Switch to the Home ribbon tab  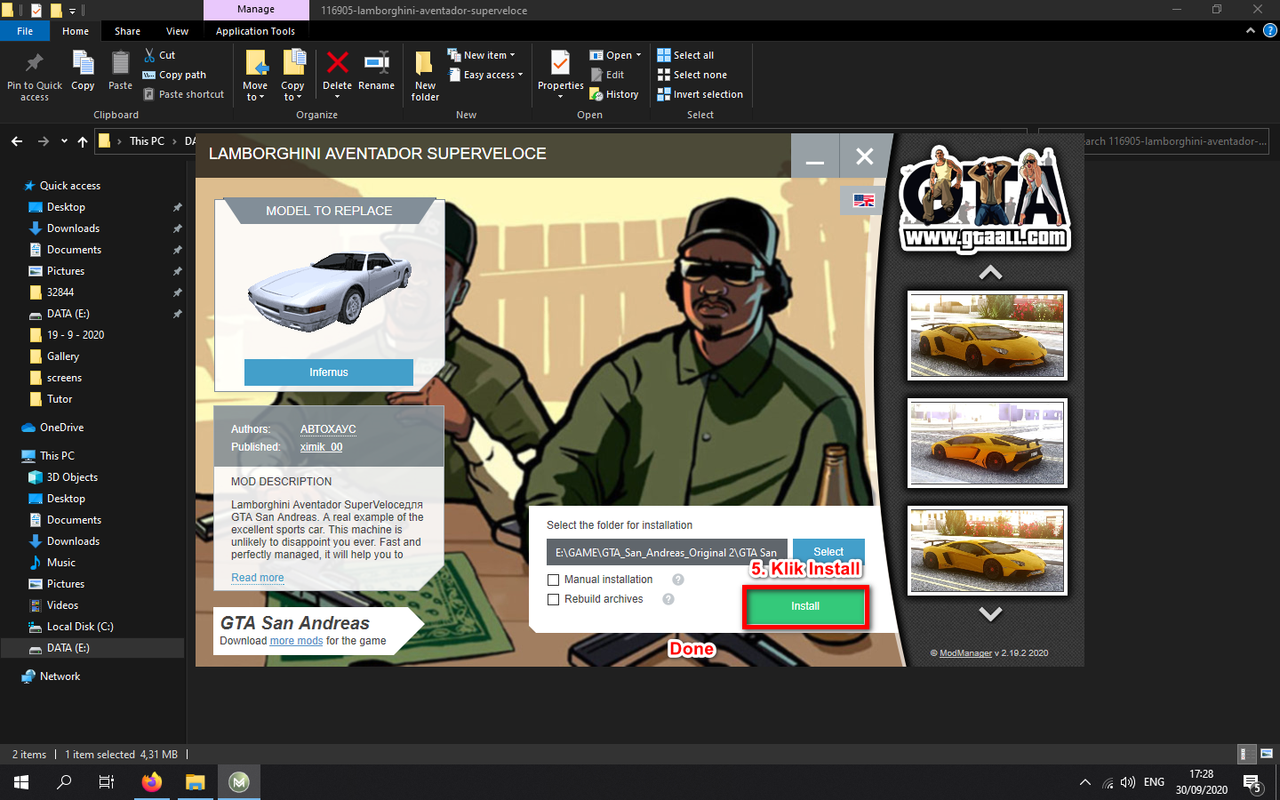75,31
